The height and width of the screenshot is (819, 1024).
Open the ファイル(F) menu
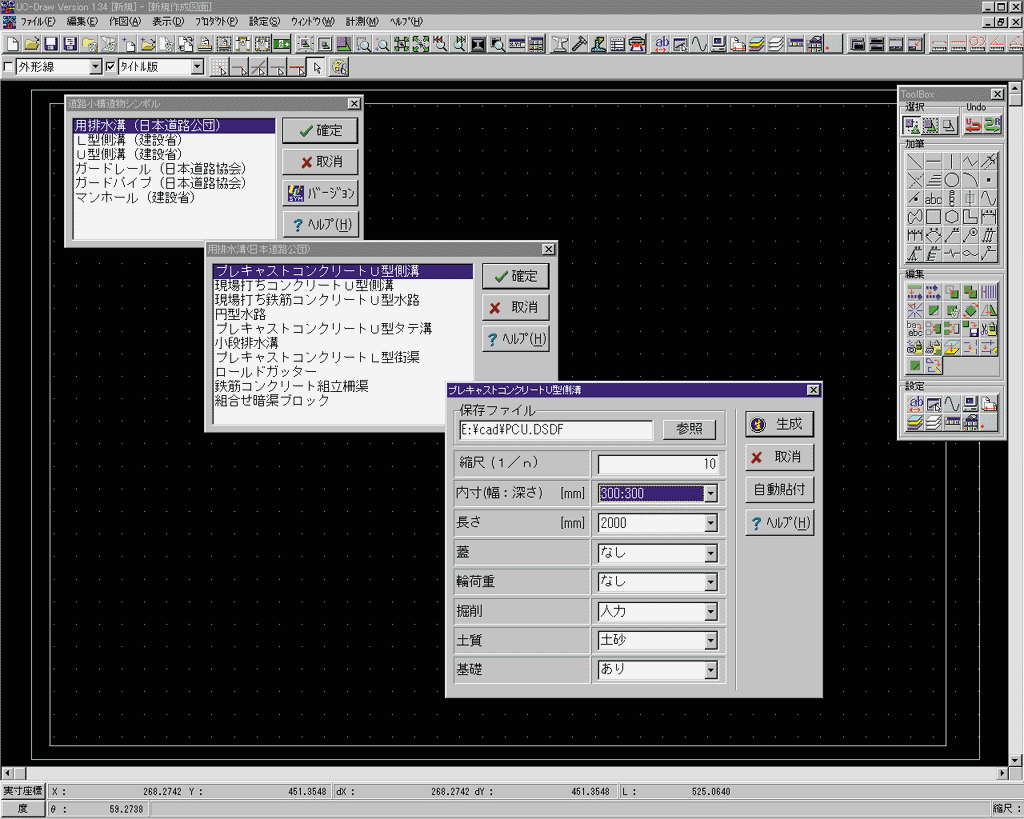click(x=39, y=21)
